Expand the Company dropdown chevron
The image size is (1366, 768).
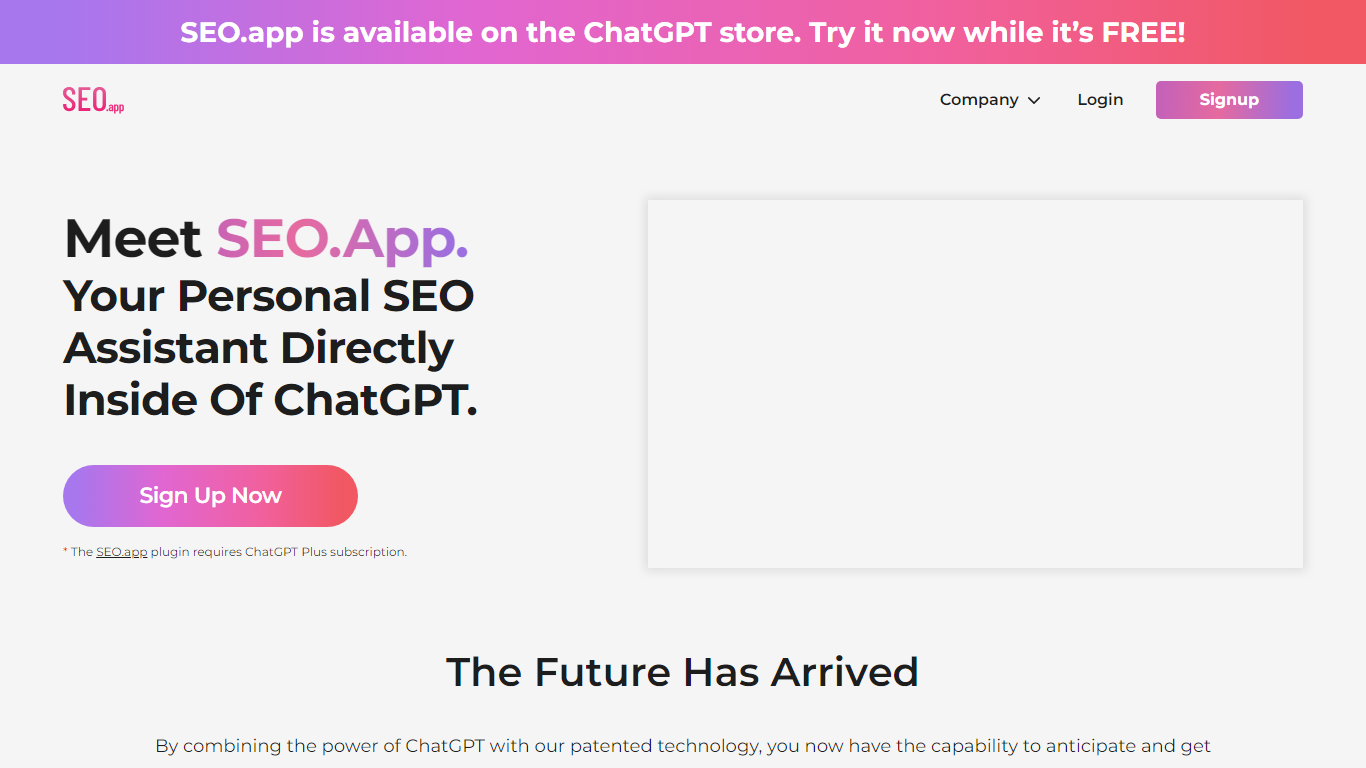[x=1034, y=100]
